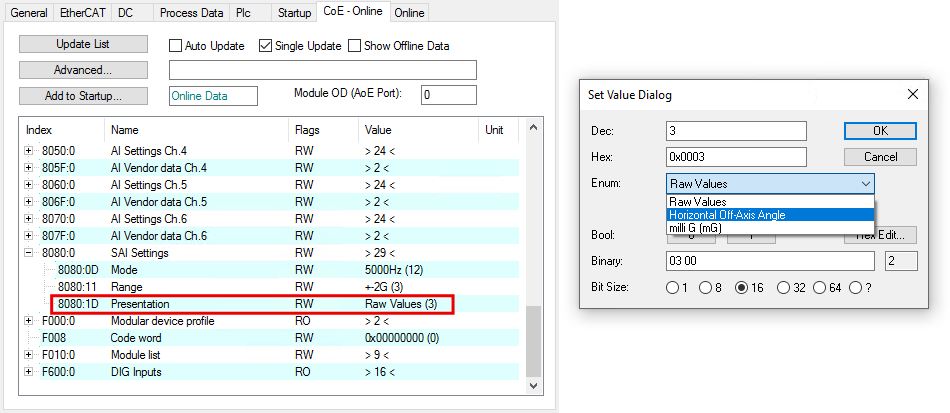The width and height of the screenshot is (950, 413).
Task: Select the 8080:11 Range row
Action: coord(270,286)
